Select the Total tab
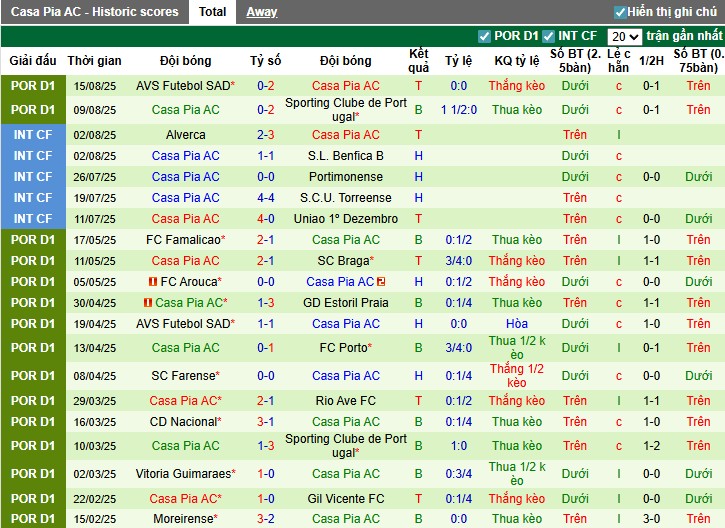Screen dimensions: 725x528 click(x=212, y=12)
